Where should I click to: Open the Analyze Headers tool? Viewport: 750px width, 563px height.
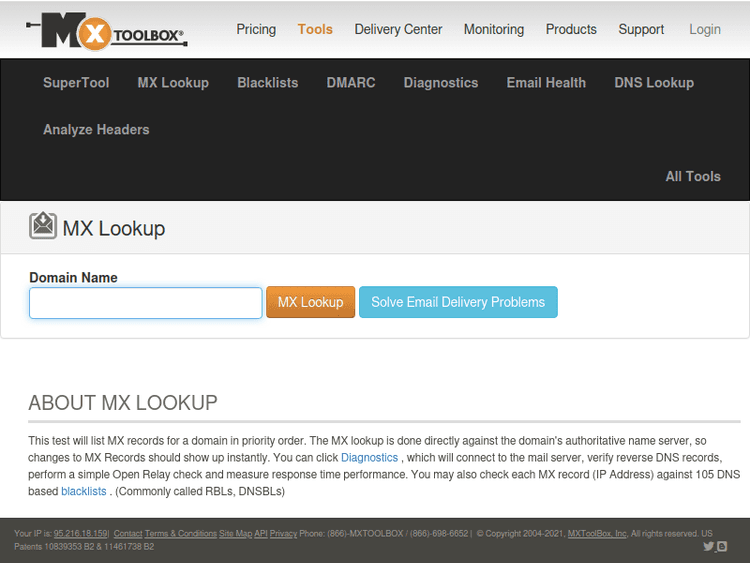pos(96,130)
